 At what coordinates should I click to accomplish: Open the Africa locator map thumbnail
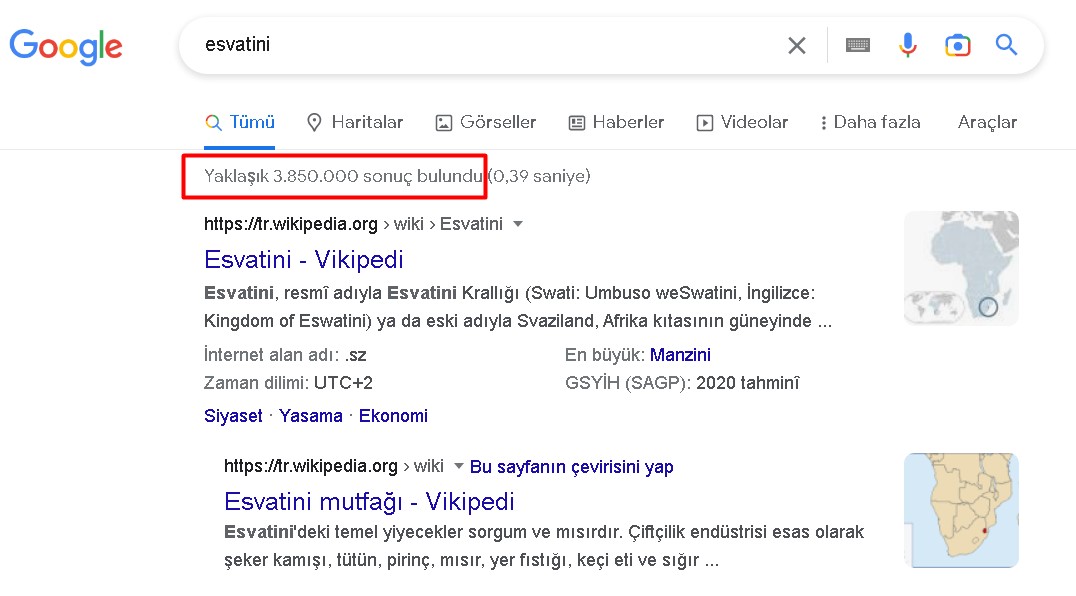(x=961, y=268)
